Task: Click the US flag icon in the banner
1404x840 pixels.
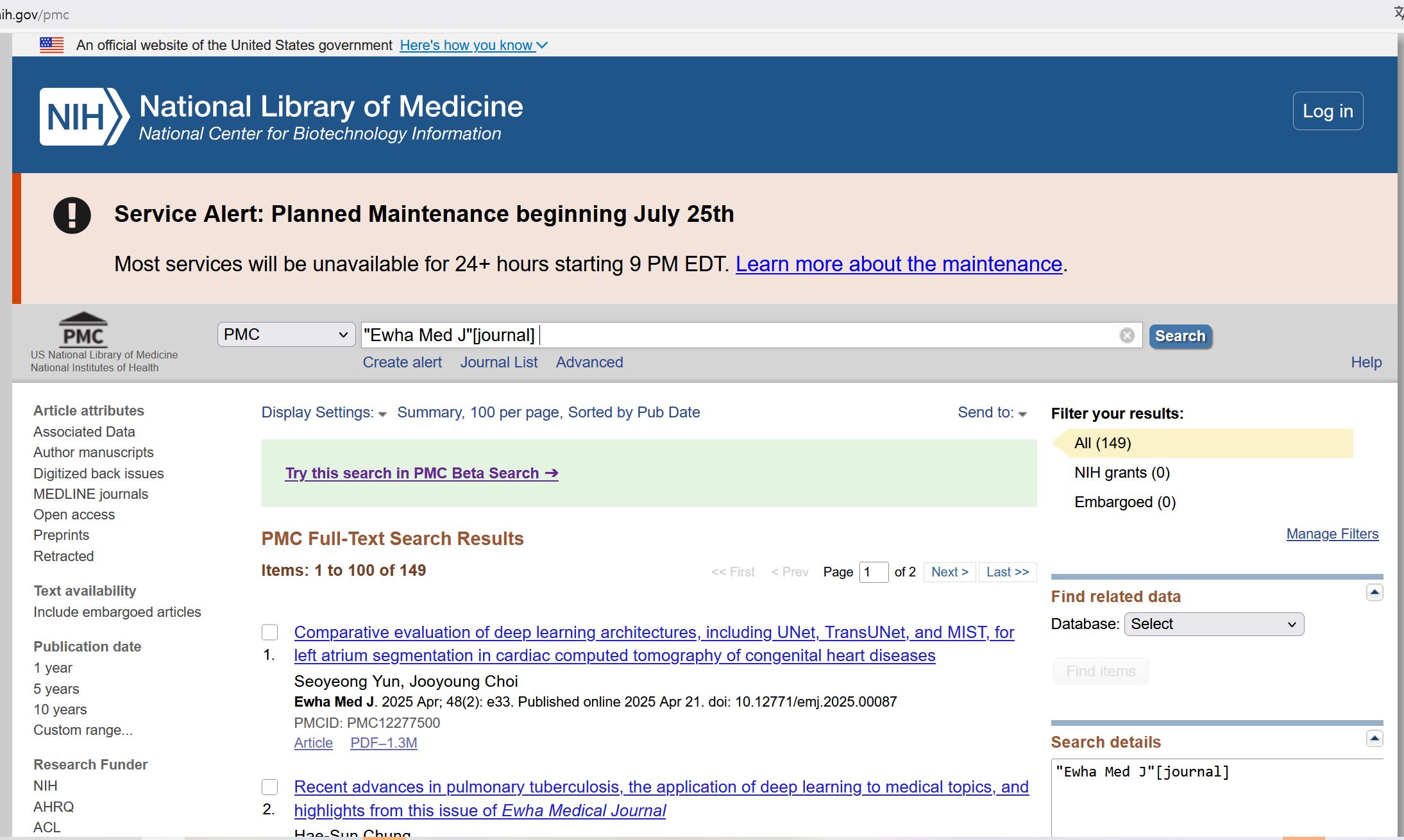Action: pyautogui.click(x=51, y=45)
